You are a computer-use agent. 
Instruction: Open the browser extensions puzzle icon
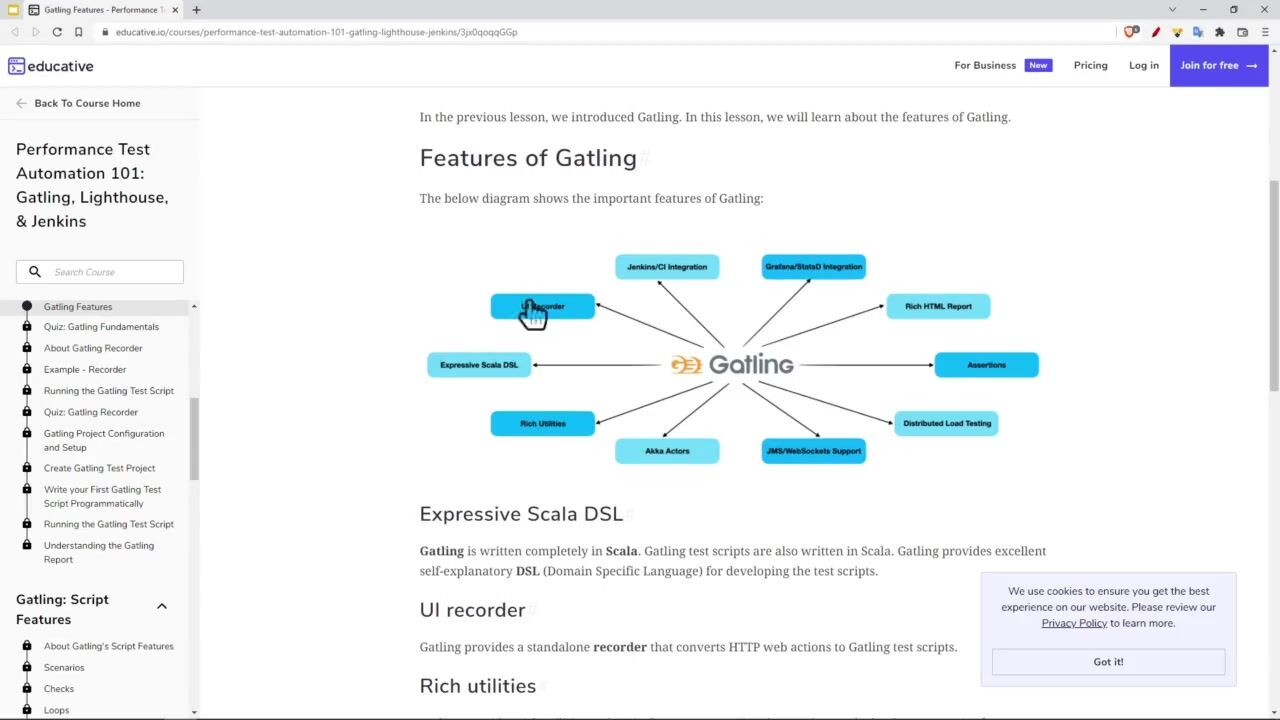point(1220,32)
